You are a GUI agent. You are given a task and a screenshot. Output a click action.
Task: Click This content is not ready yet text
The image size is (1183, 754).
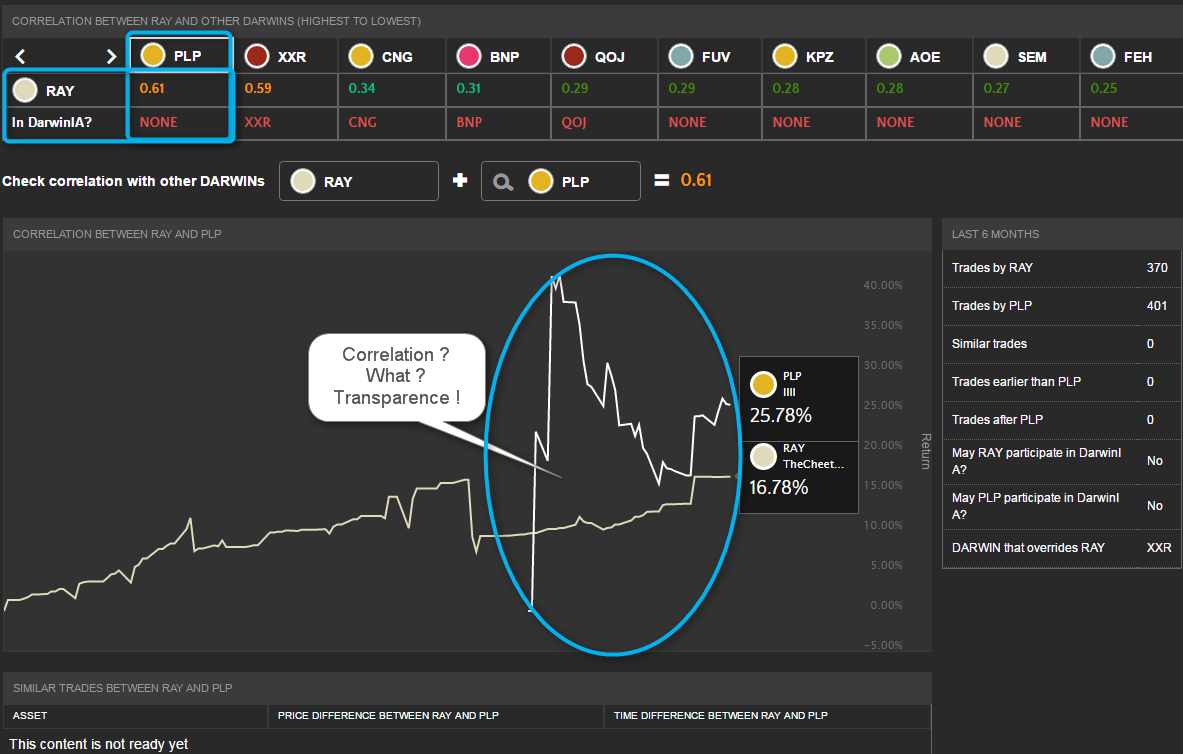pos(99,744)
